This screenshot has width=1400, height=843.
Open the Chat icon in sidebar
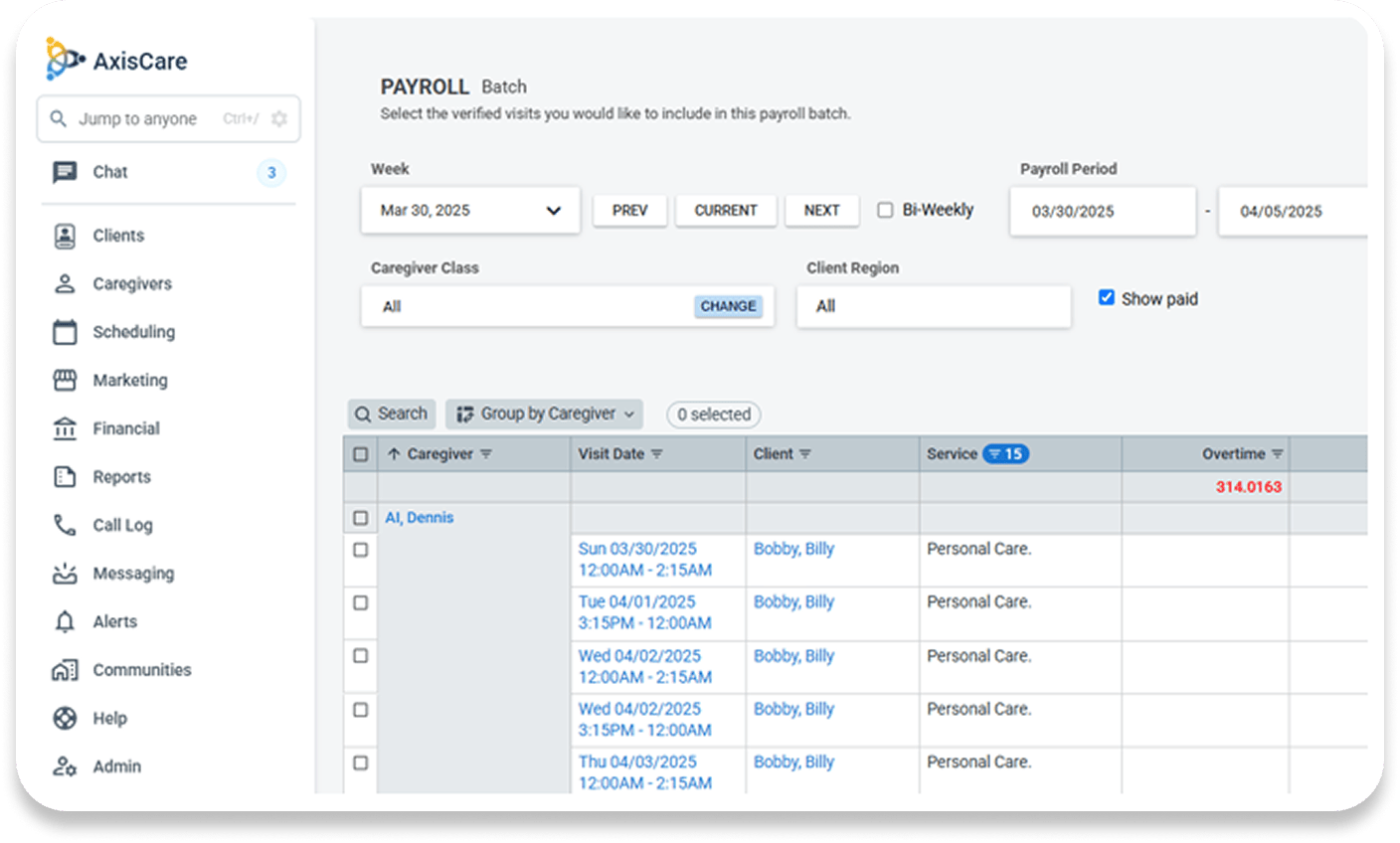65,172
